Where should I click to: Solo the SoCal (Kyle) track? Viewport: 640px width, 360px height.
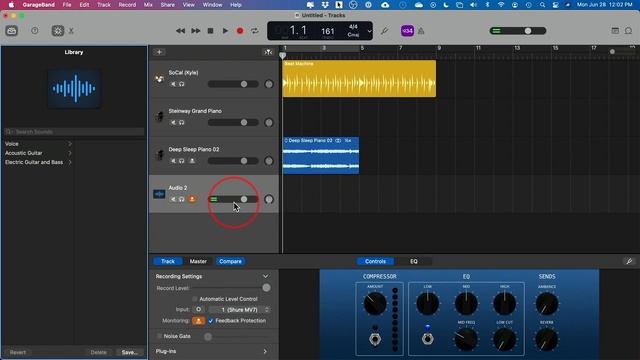point(182,84)
